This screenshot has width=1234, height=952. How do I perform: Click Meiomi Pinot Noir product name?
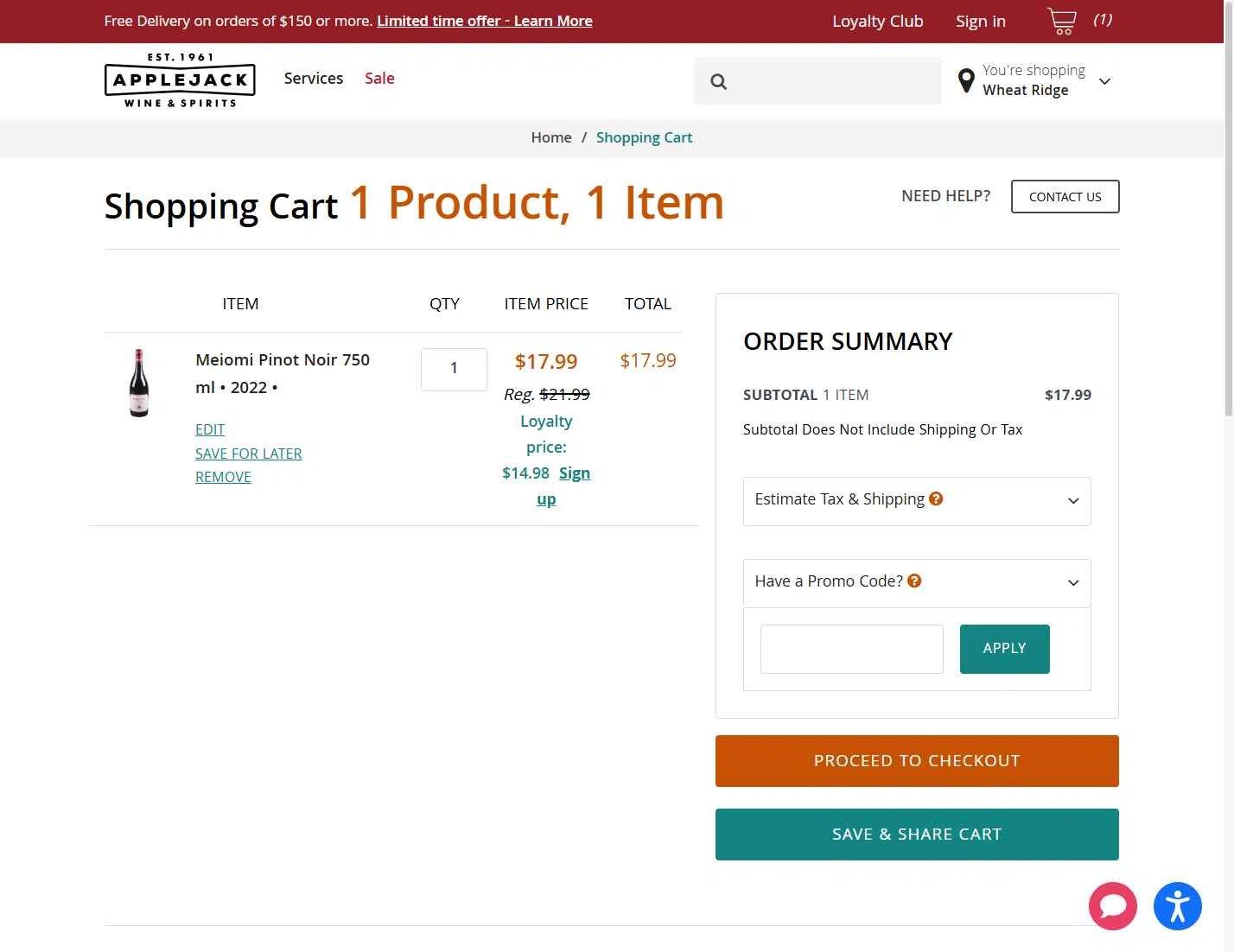point(283,373)
